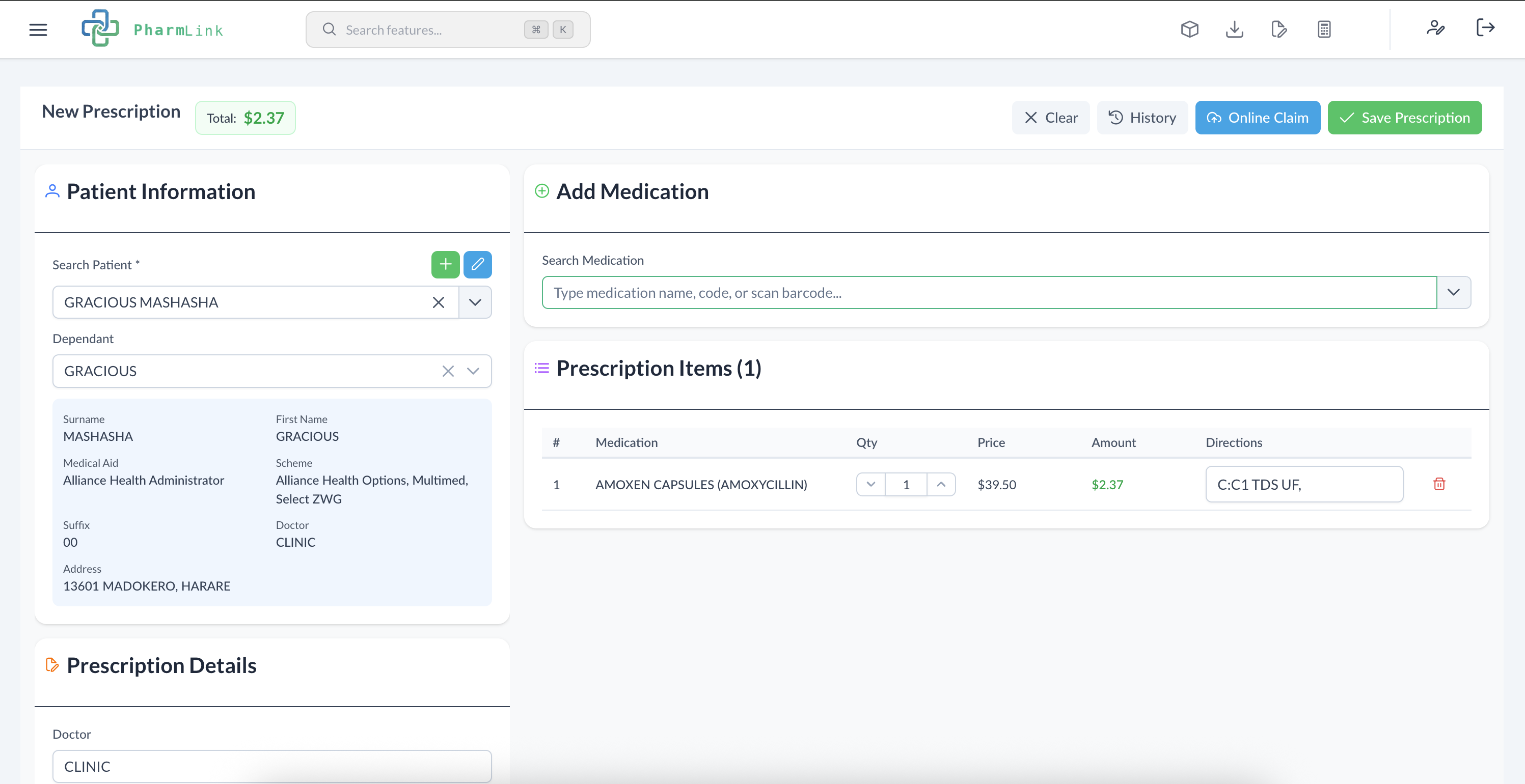The height and width of the screenshot is (784, 1525).
Task: Open prescription History
Action: (x=1142, y=117)
